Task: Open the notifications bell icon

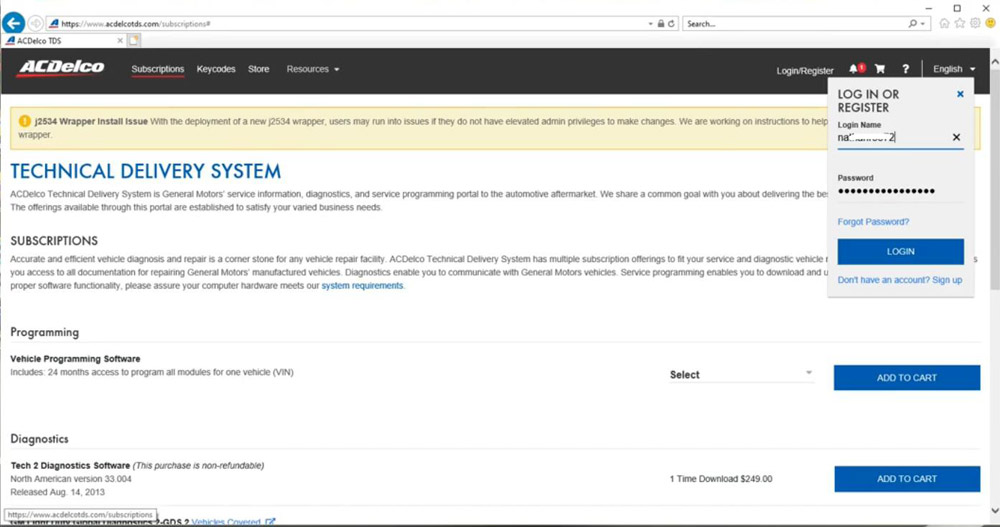Action: 854,70
